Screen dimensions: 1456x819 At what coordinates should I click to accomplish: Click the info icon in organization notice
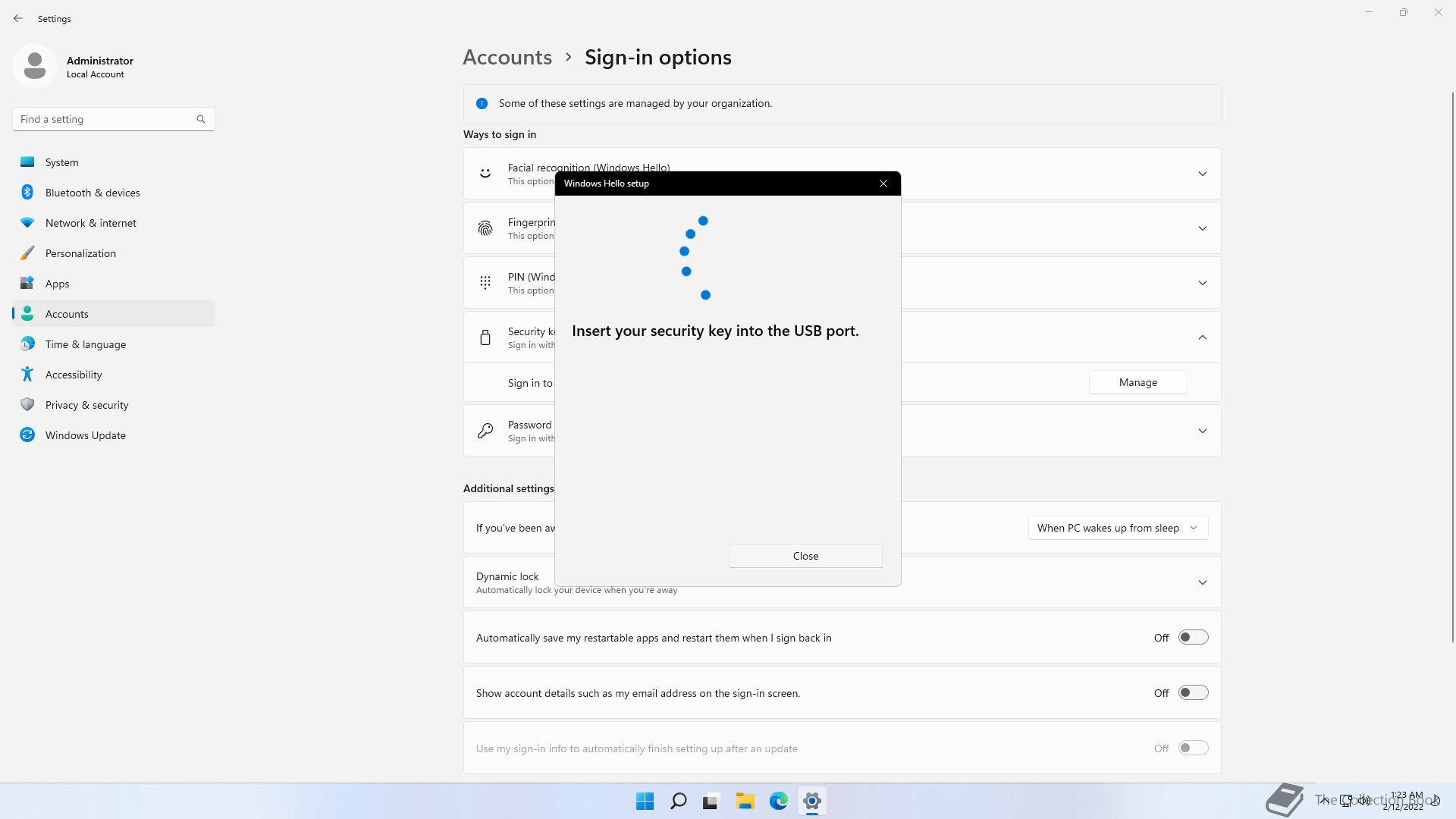(482, 103)
